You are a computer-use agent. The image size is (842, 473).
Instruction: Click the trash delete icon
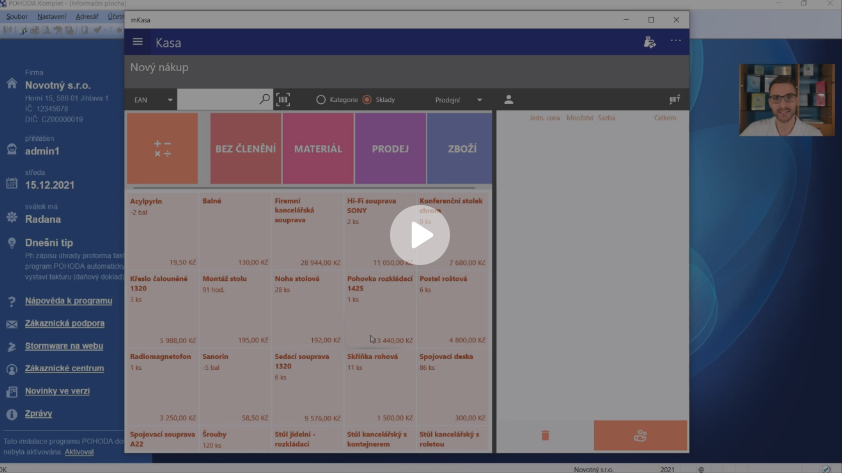545,435
